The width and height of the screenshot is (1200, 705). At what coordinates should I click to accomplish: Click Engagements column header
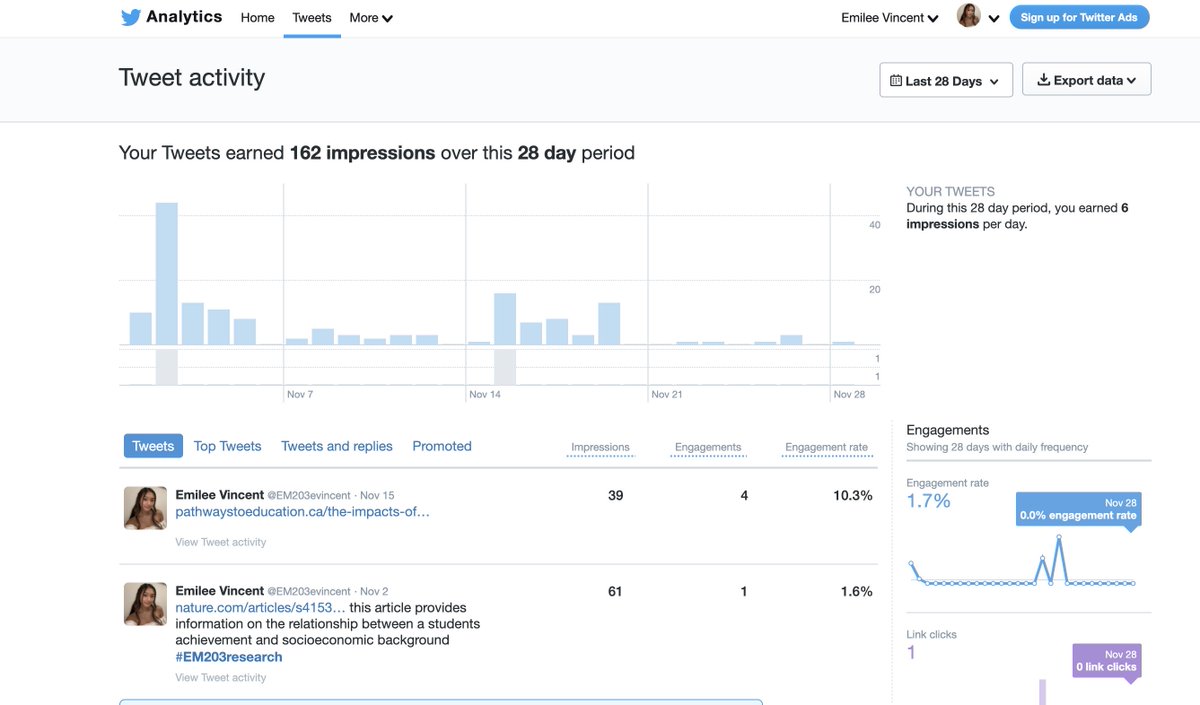[x=708, y=448]
